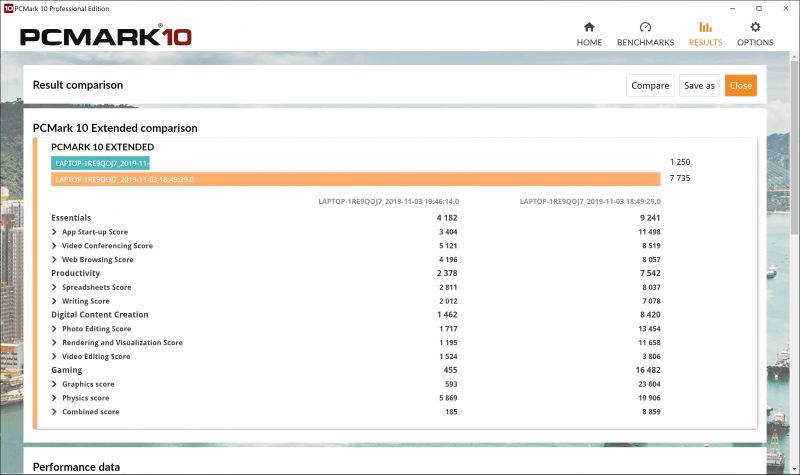Expand the Video Editing Score row
Screen dimensions: 800x475
coord(54,356)
